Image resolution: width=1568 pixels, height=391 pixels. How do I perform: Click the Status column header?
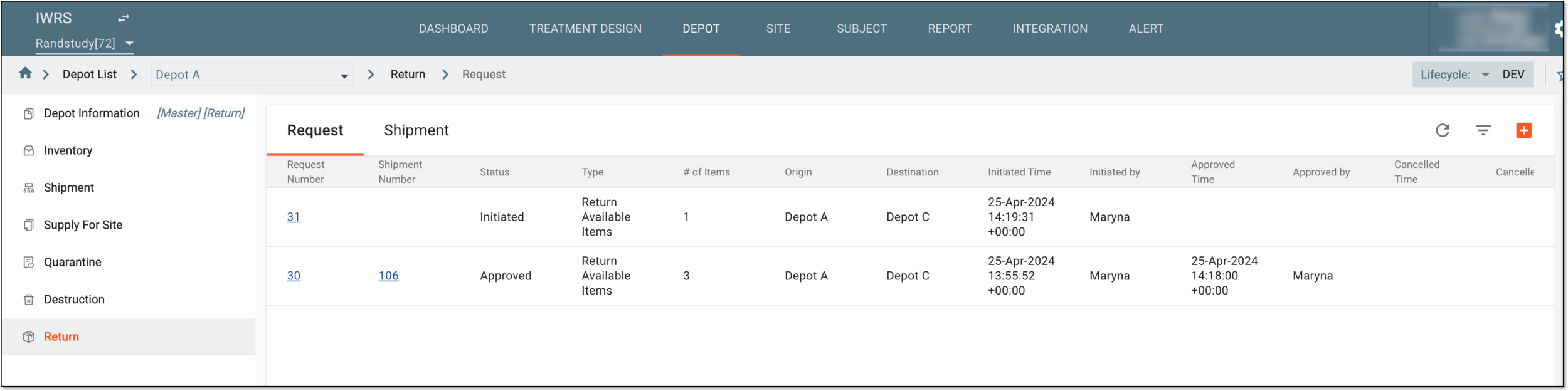[x=494, y=172]
